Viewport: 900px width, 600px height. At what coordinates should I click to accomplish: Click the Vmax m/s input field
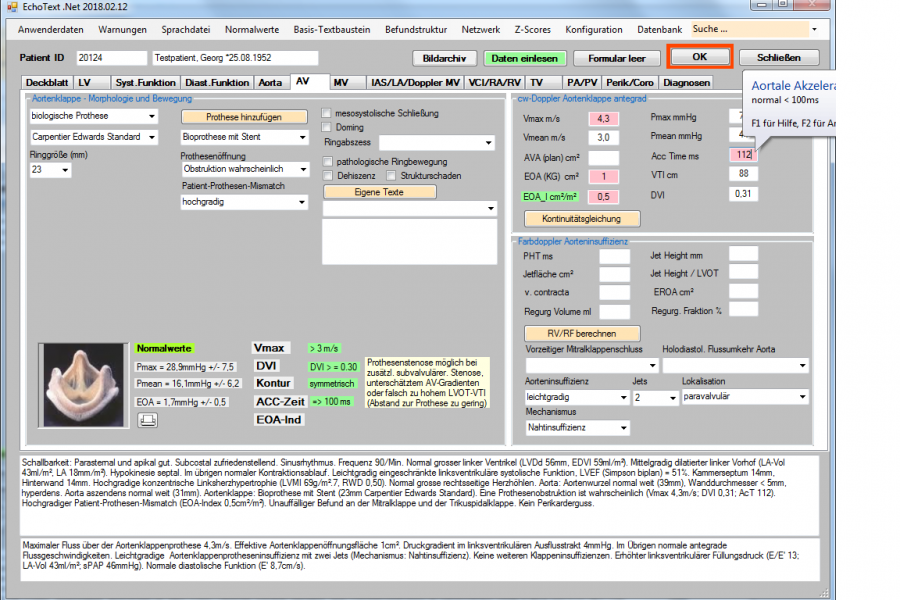(x=603, y=119)
